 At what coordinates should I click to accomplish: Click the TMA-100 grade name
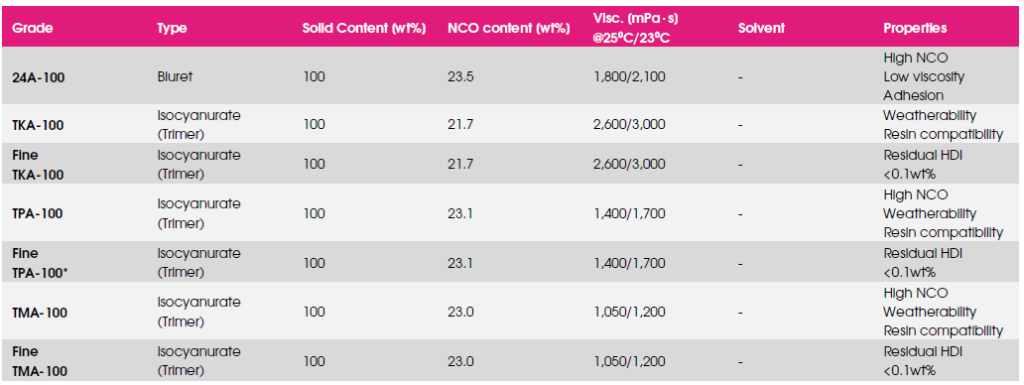[40, 313]
